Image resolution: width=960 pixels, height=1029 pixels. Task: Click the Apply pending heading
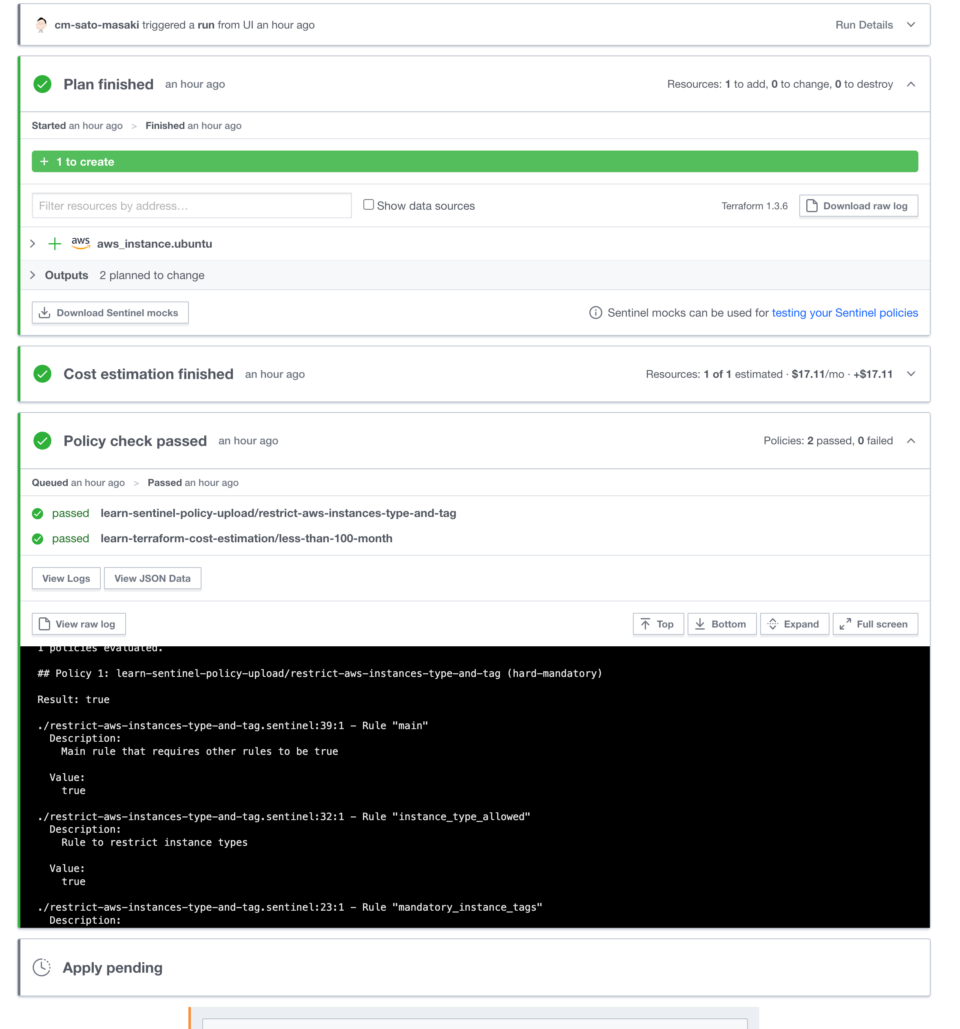point(112,968)
